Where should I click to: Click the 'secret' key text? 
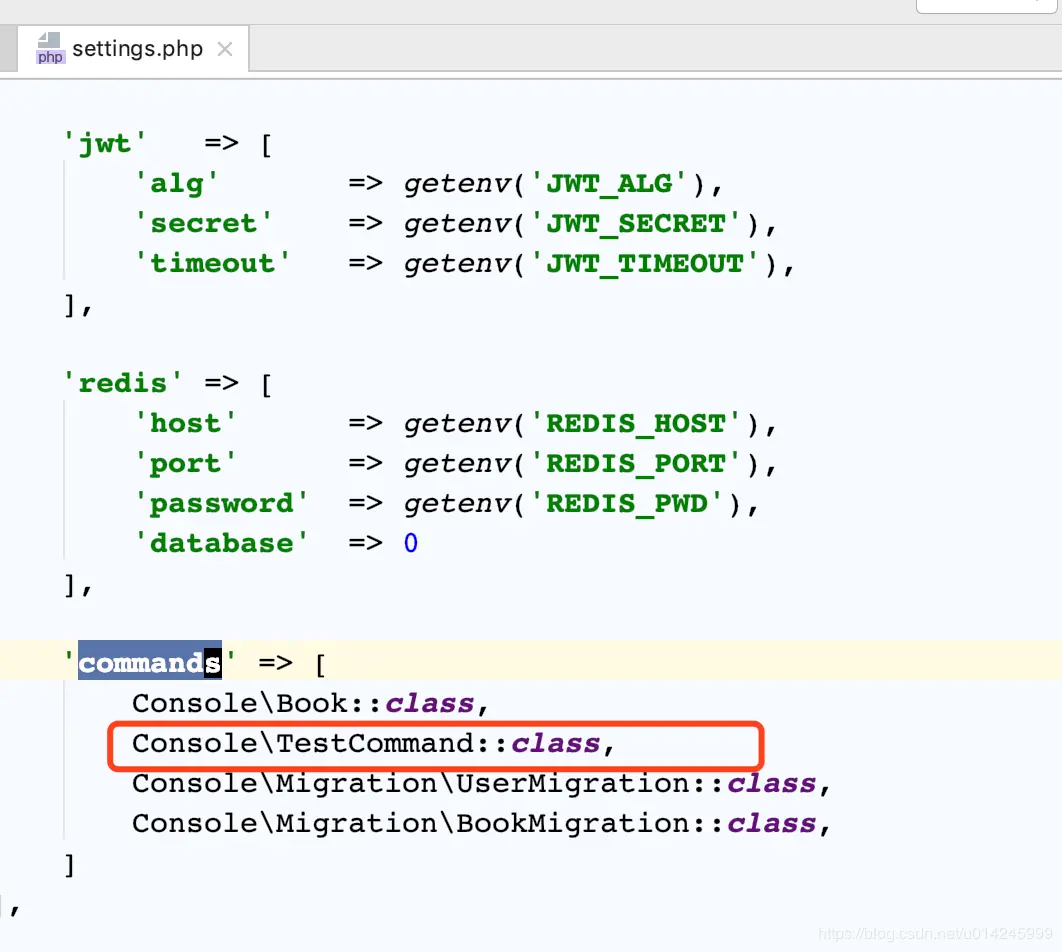click(203, 223)
